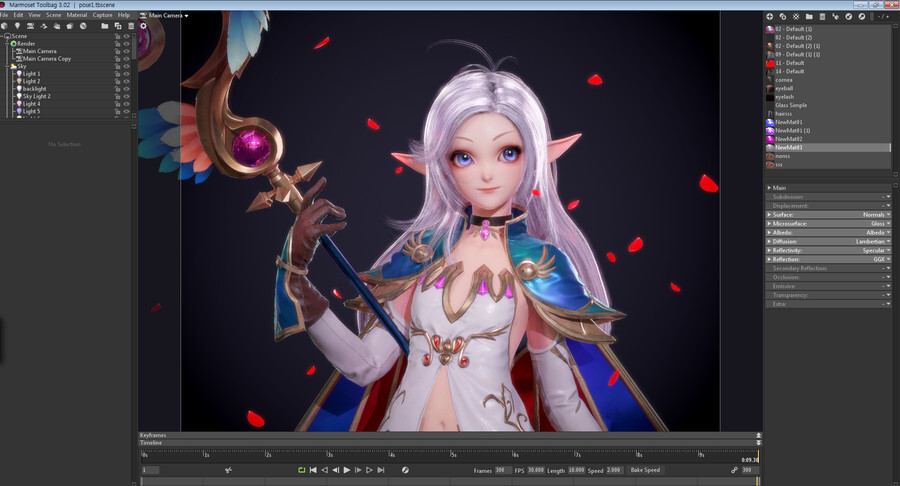Image resolution: width=900 pixels, height=486 pixels.
Task: Create a new material folder icon
Action: [x=809, y=17]
